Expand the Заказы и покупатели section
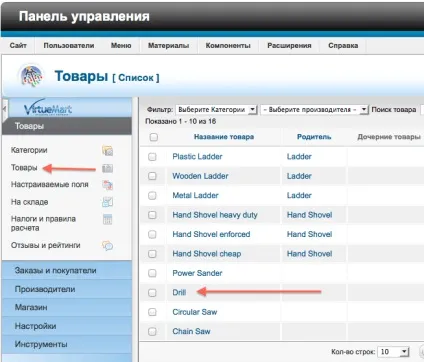The image size is (424, 362). tap(67, 270)
